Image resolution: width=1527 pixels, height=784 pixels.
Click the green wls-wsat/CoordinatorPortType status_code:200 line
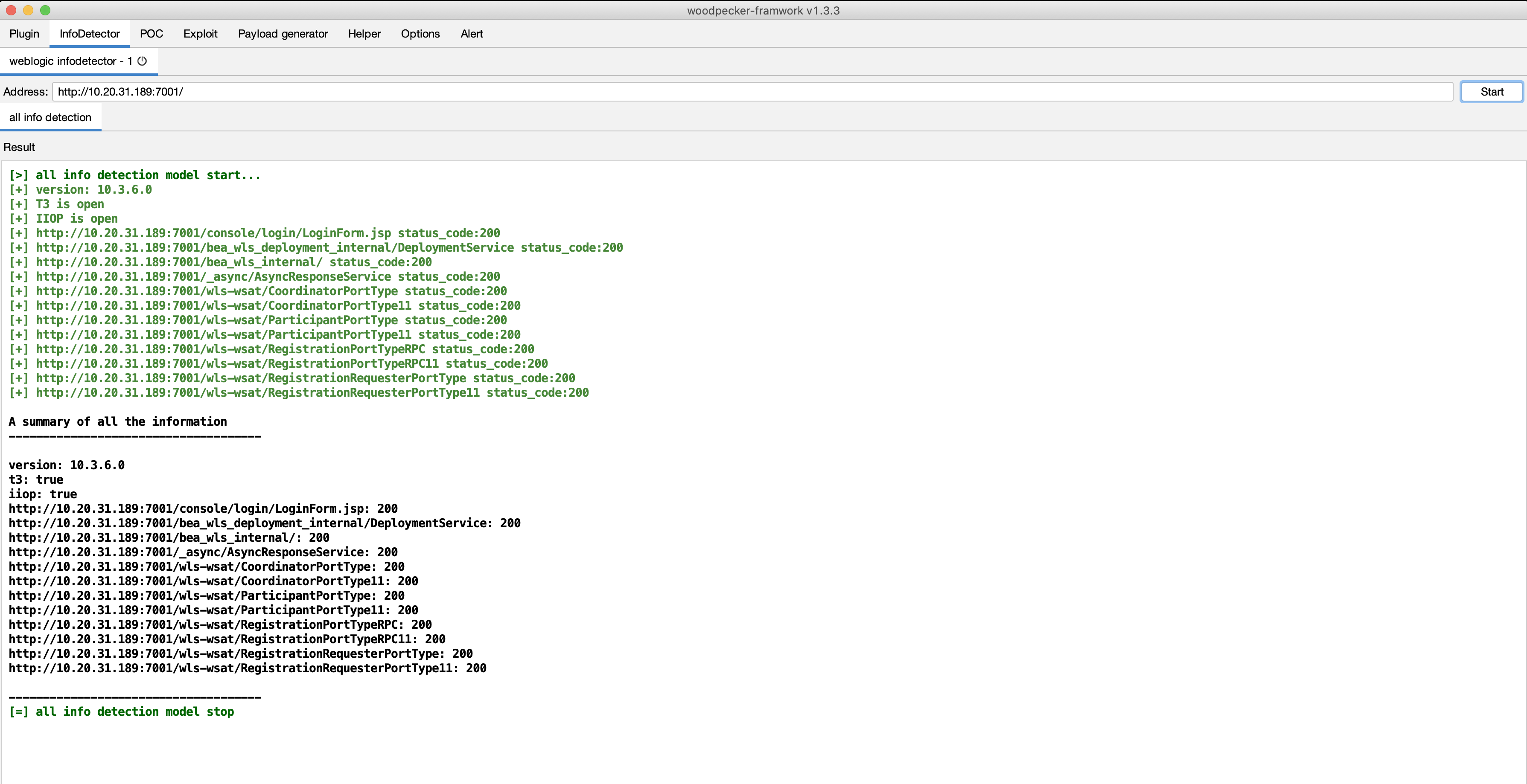tap(258, 291)
